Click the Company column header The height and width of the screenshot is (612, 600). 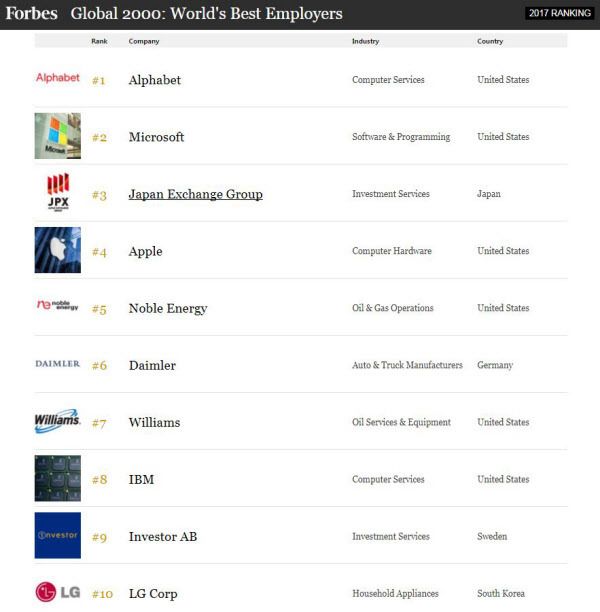click(x=144, y=41)
